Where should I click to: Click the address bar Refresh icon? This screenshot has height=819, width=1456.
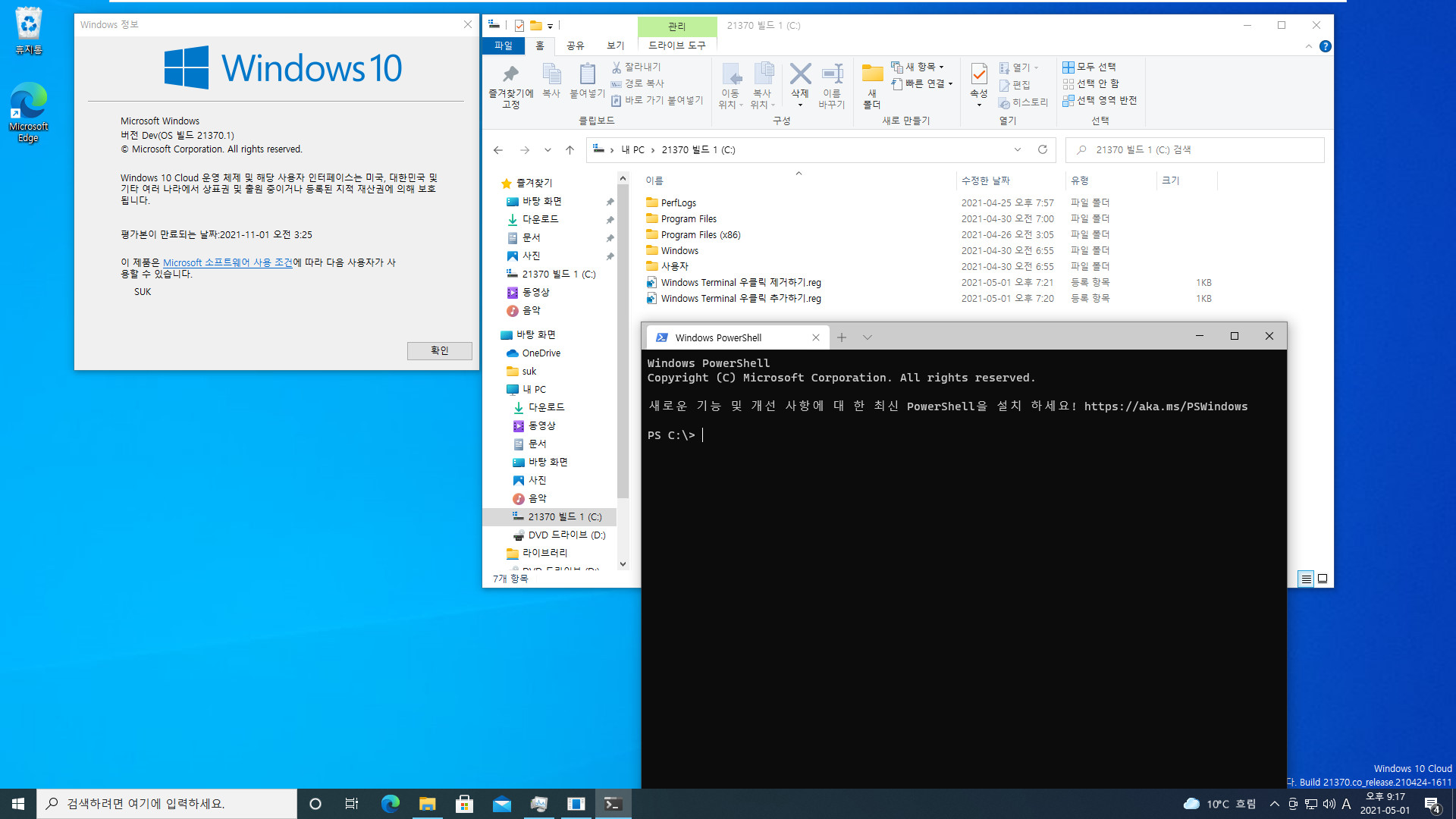1043,149
